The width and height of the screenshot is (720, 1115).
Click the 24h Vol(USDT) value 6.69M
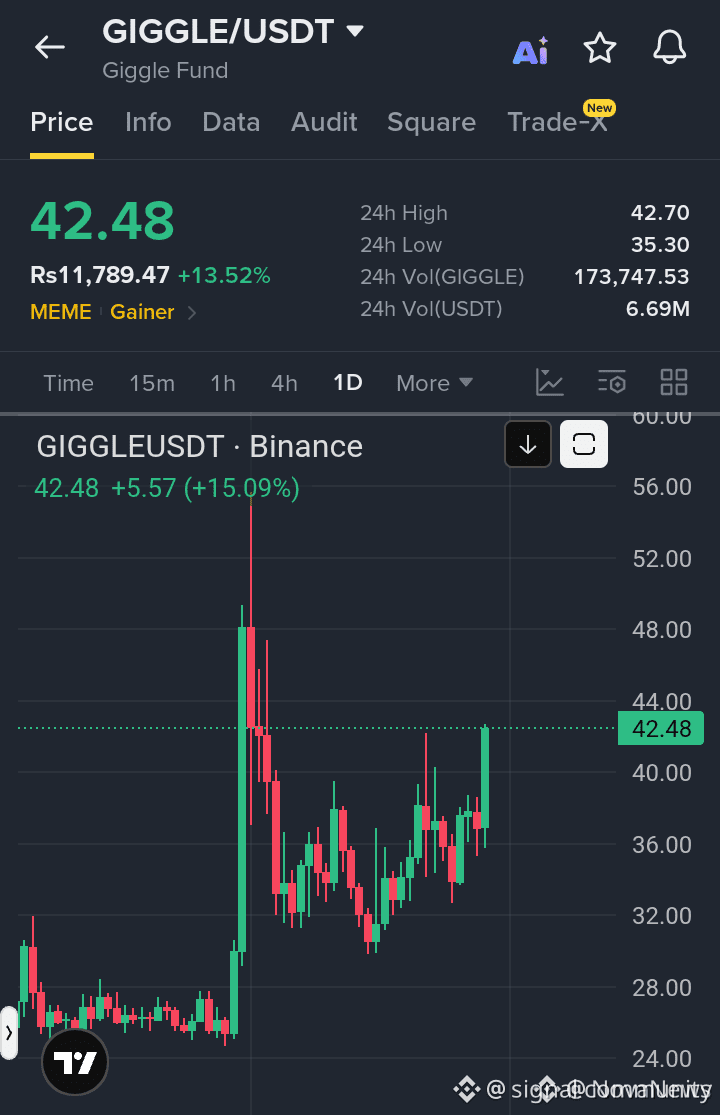[657, 309]
